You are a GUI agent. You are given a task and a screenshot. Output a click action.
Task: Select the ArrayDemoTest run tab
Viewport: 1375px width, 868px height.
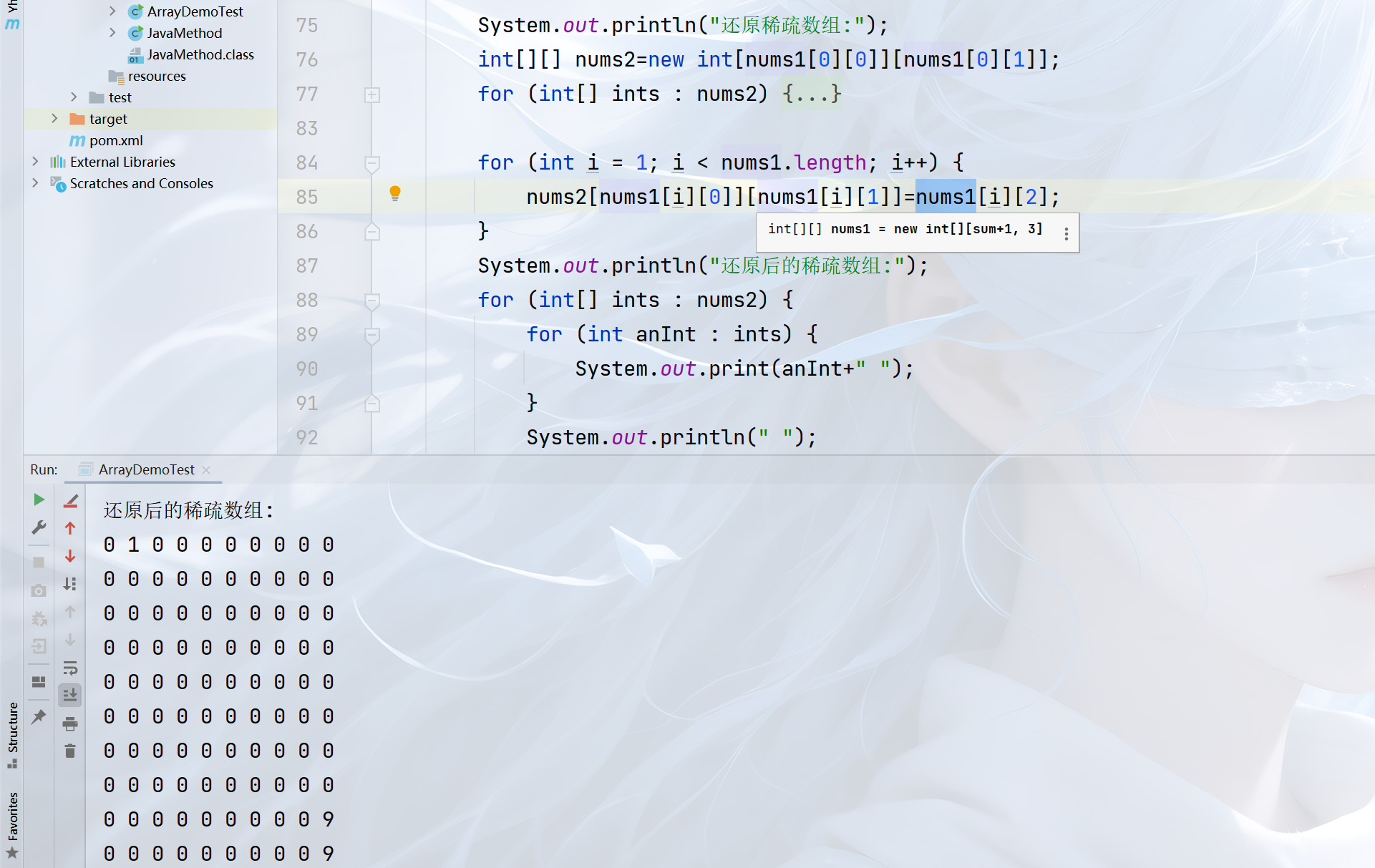146,469
